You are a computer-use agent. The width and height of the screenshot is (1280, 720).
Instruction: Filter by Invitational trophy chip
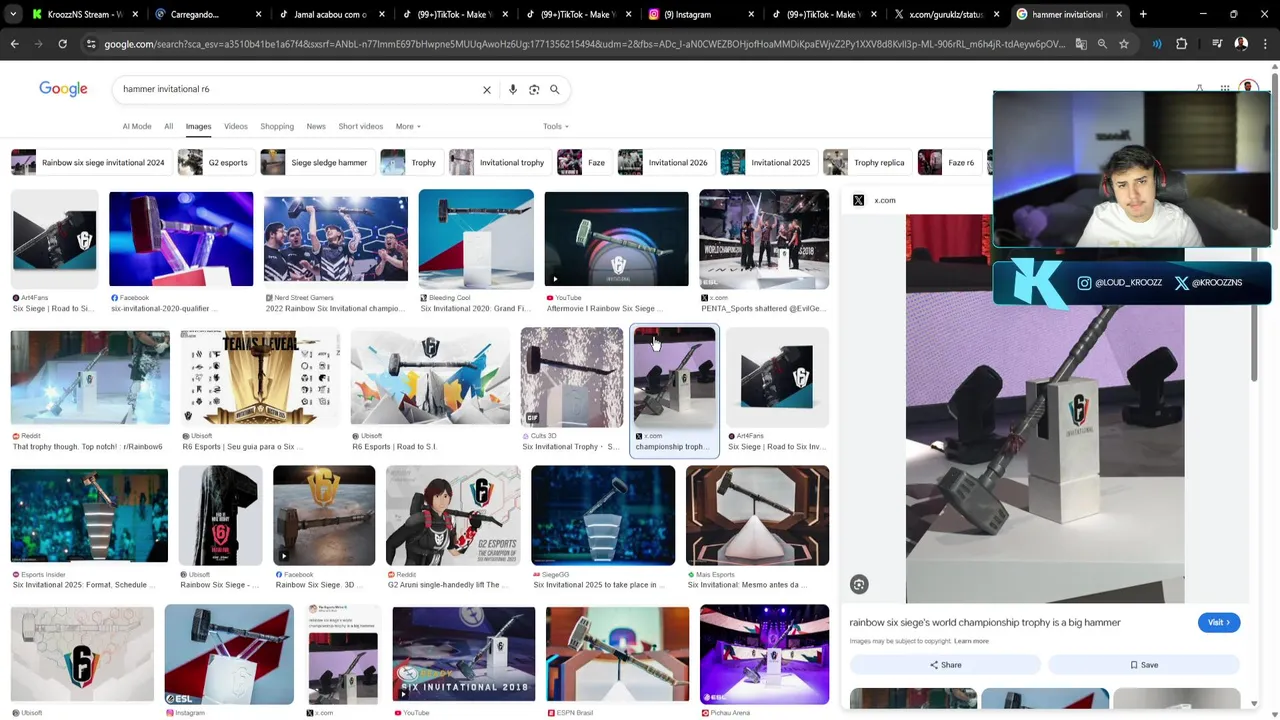(498, 162)
